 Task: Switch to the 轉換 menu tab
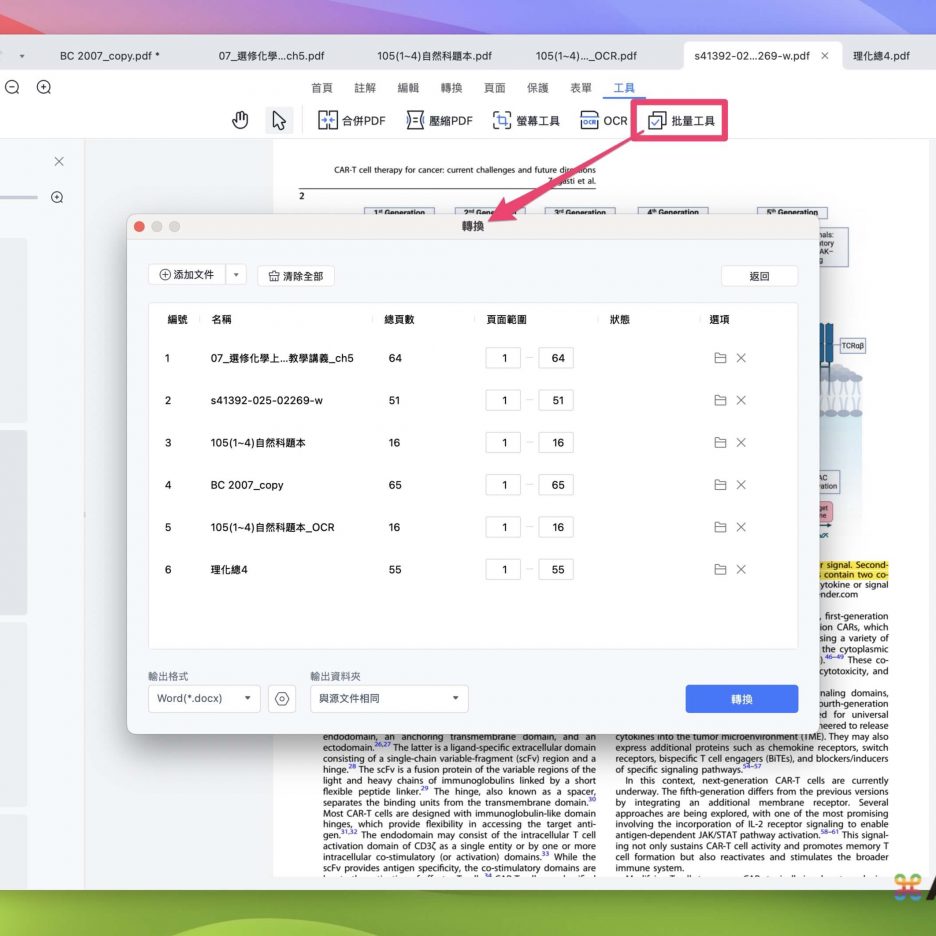[x=451, y=88]
